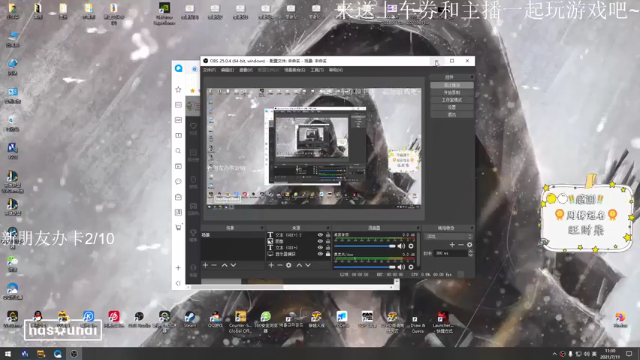This screenshot has height=360, width=640.
Task: Hide the first text source via eye icon
Action: 320,235
